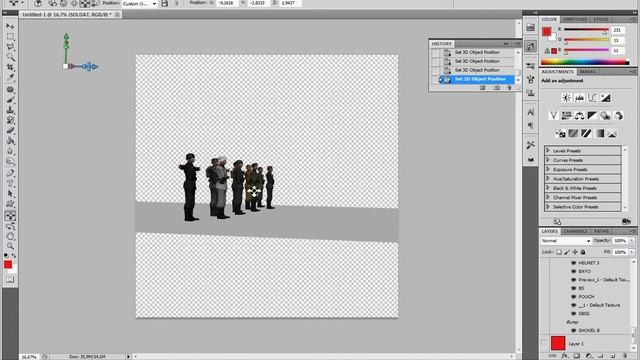Add a layer style with fx button
The image size is (640, 360).
coord(565,356)
